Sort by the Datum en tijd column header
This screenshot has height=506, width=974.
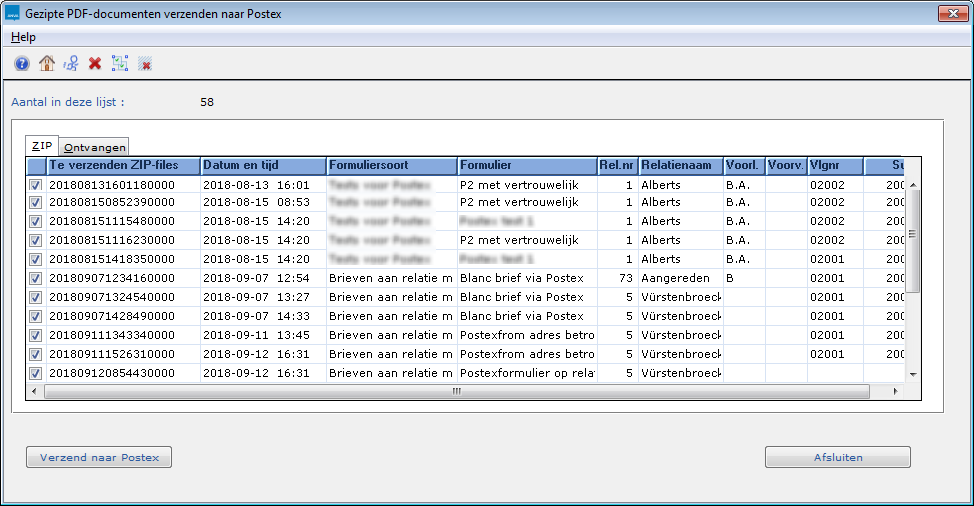262,165
